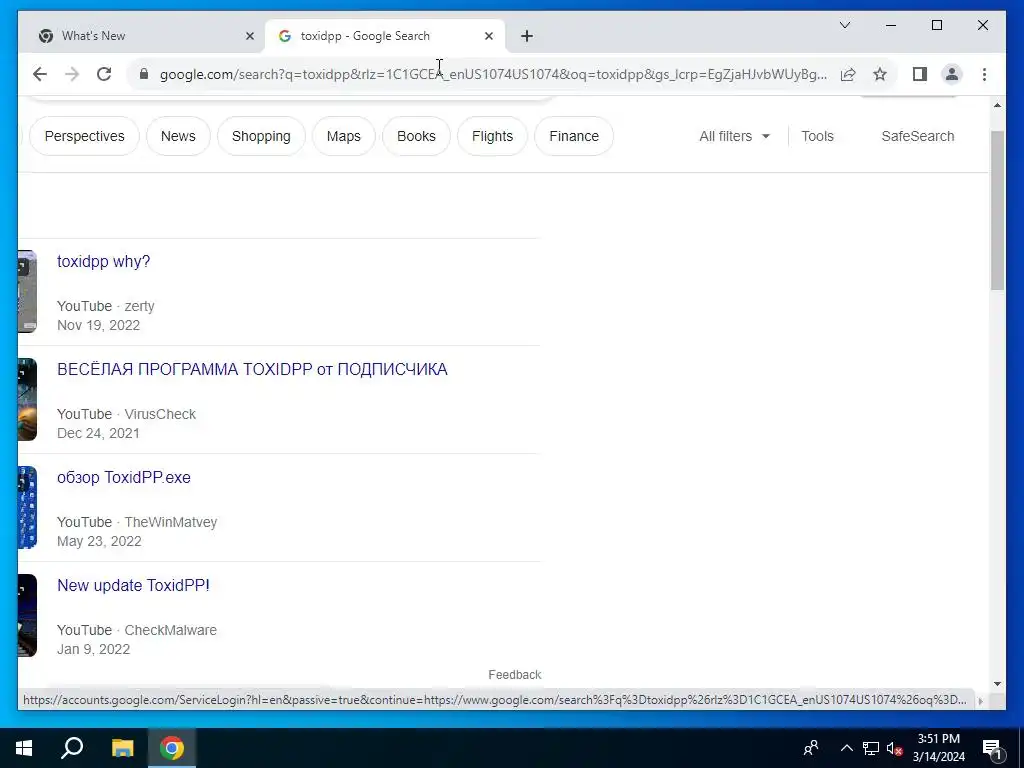Click the vertical scrollbar thumb
This screenshot has height=768, width=1024.
997,210
